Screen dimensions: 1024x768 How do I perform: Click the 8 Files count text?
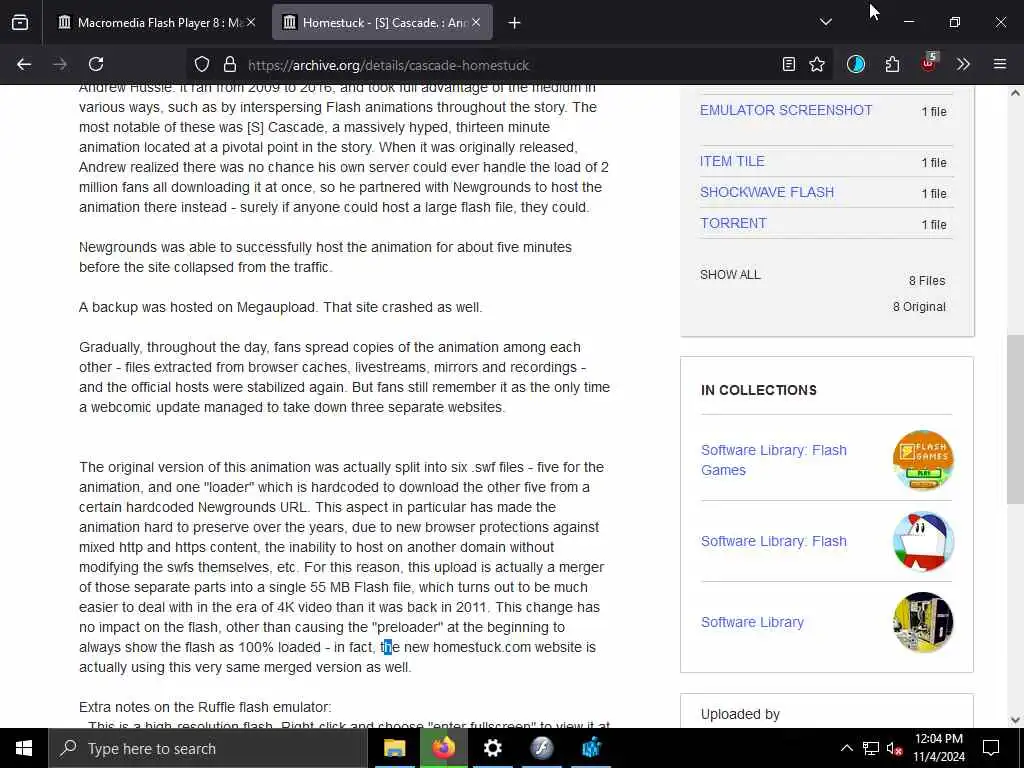(927, 280)
